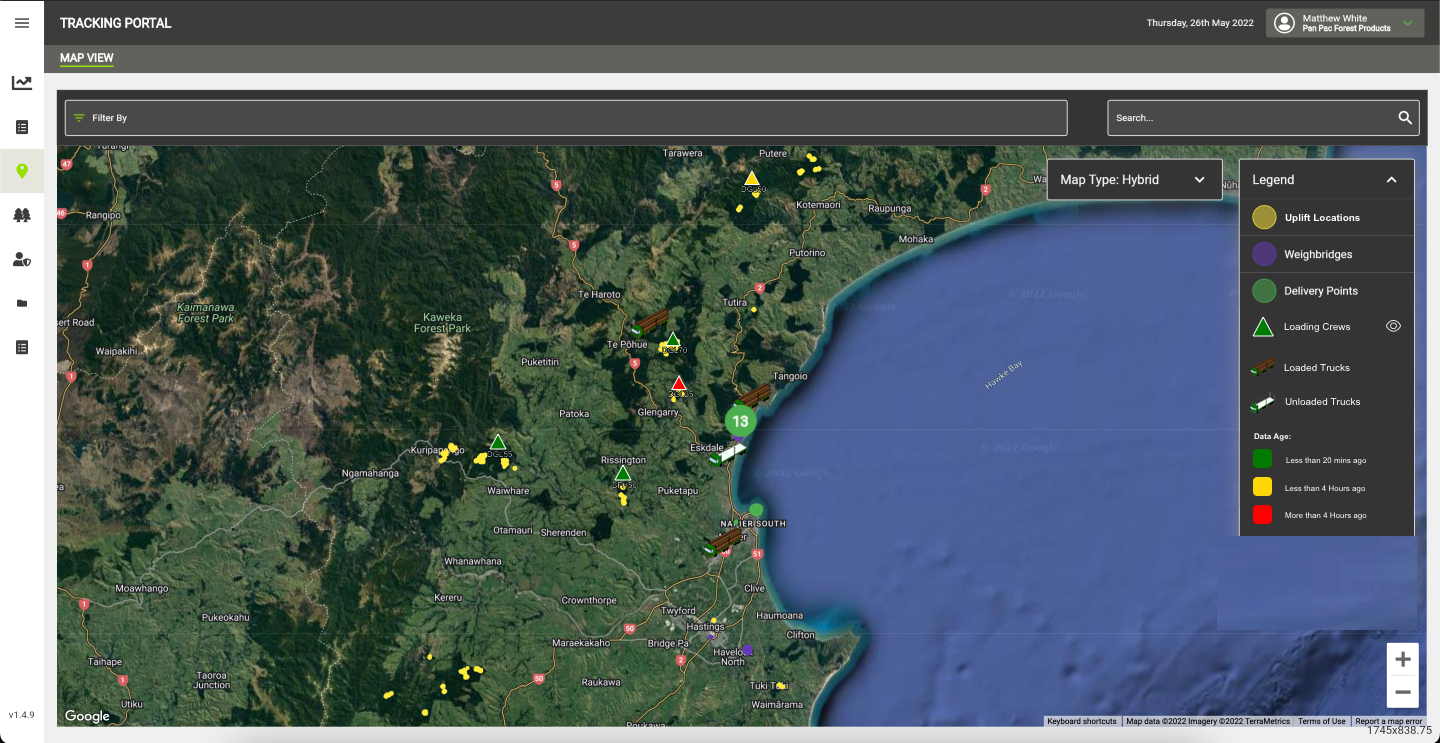
Task: Open the hamburger menu at top left
Action: click(x=21, y=22)
